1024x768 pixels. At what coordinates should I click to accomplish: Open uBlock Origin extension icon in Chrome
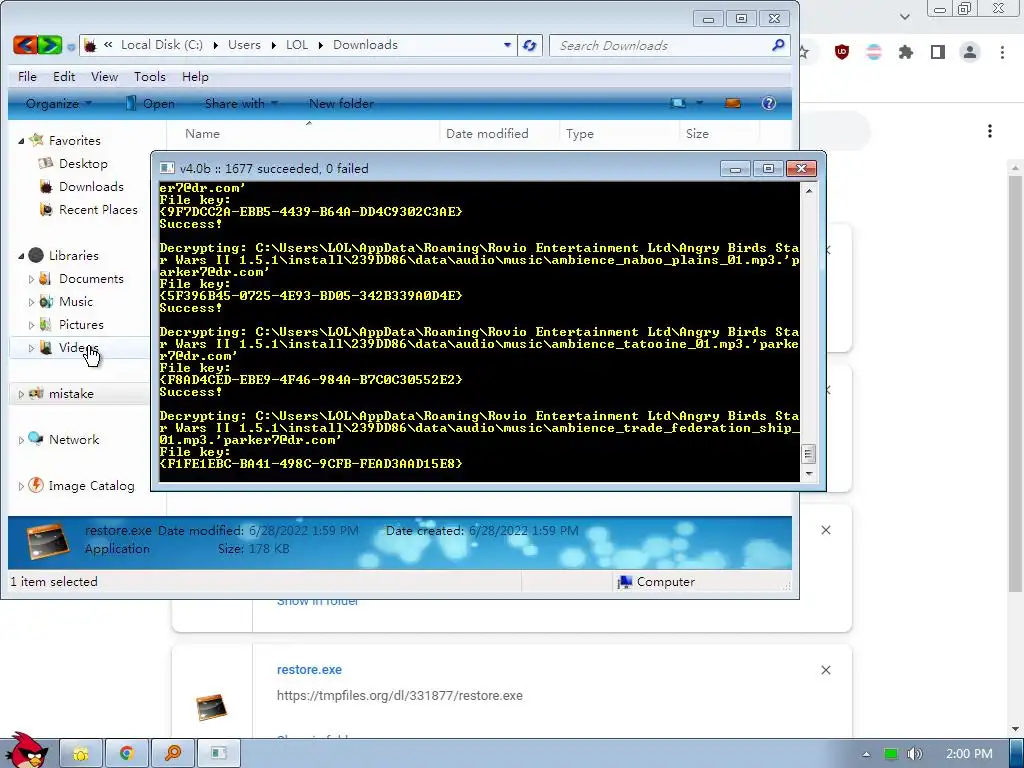[842, 52]
